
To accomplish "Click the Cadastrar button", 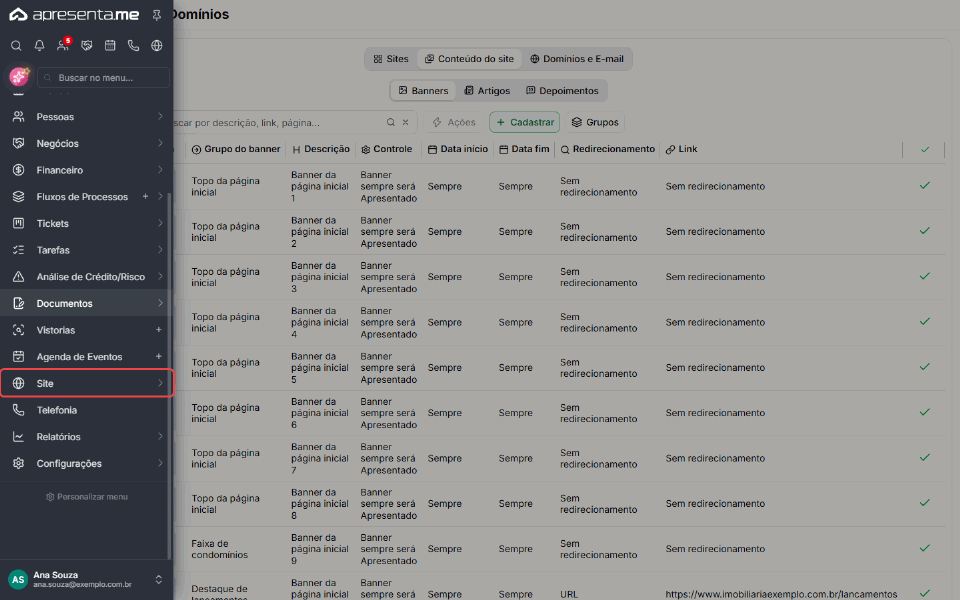I will point(525,122).
